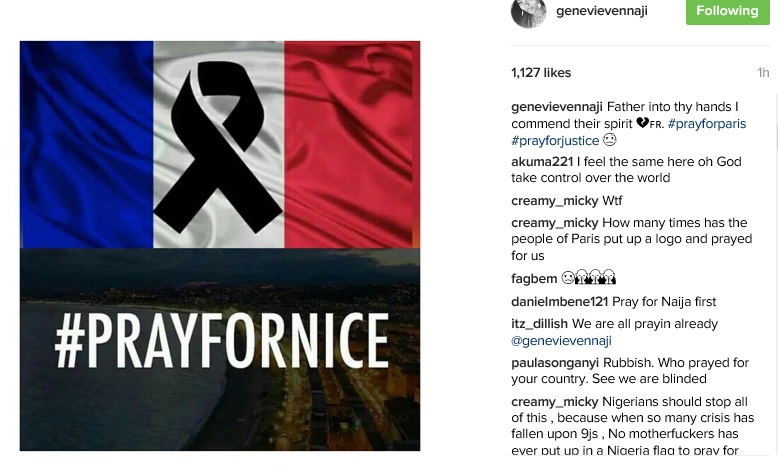Open genevievennaji profile from header username
This screenshot has height=465, width=778.
click(601, 11)
